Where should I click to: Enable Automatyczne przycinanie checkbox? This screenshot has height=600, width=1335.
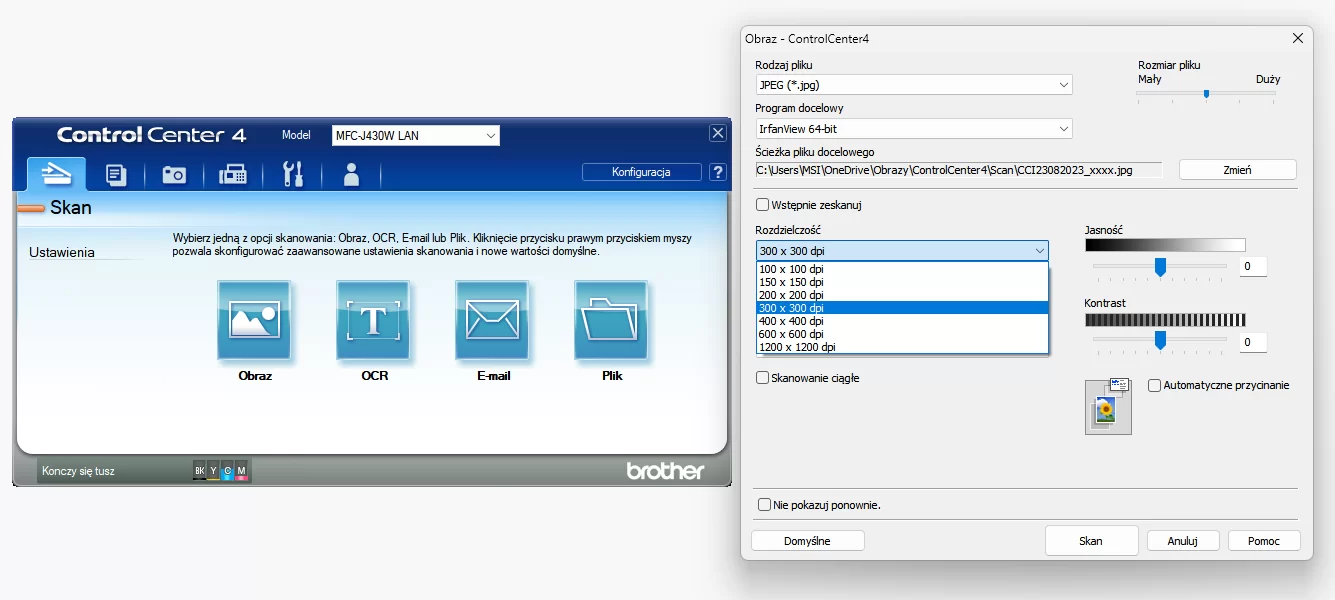coord(1155,385)
